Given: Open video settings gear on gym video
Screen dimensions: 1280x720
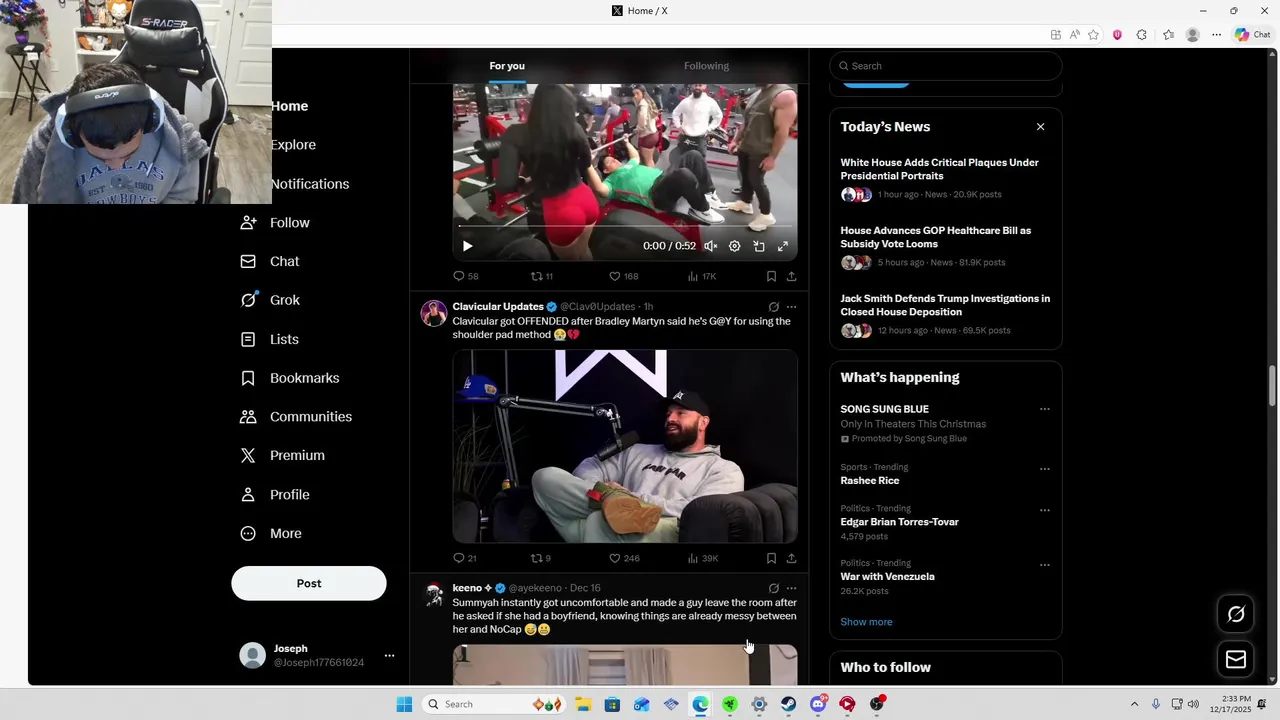Looking at the screenshot, I should [x=734, y=246].
